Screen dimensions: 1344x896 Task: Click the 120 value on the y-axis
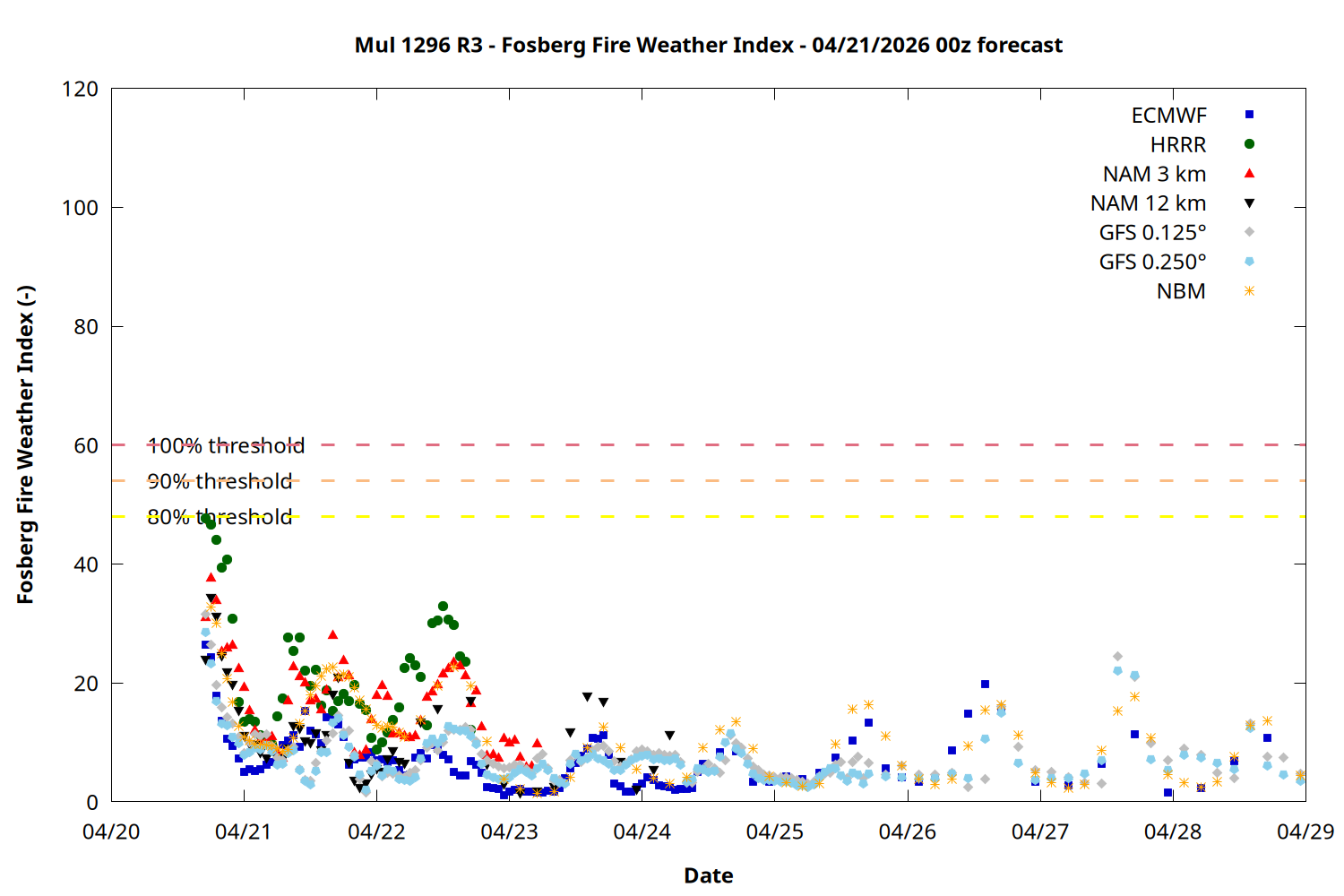(x=80, y=90)
